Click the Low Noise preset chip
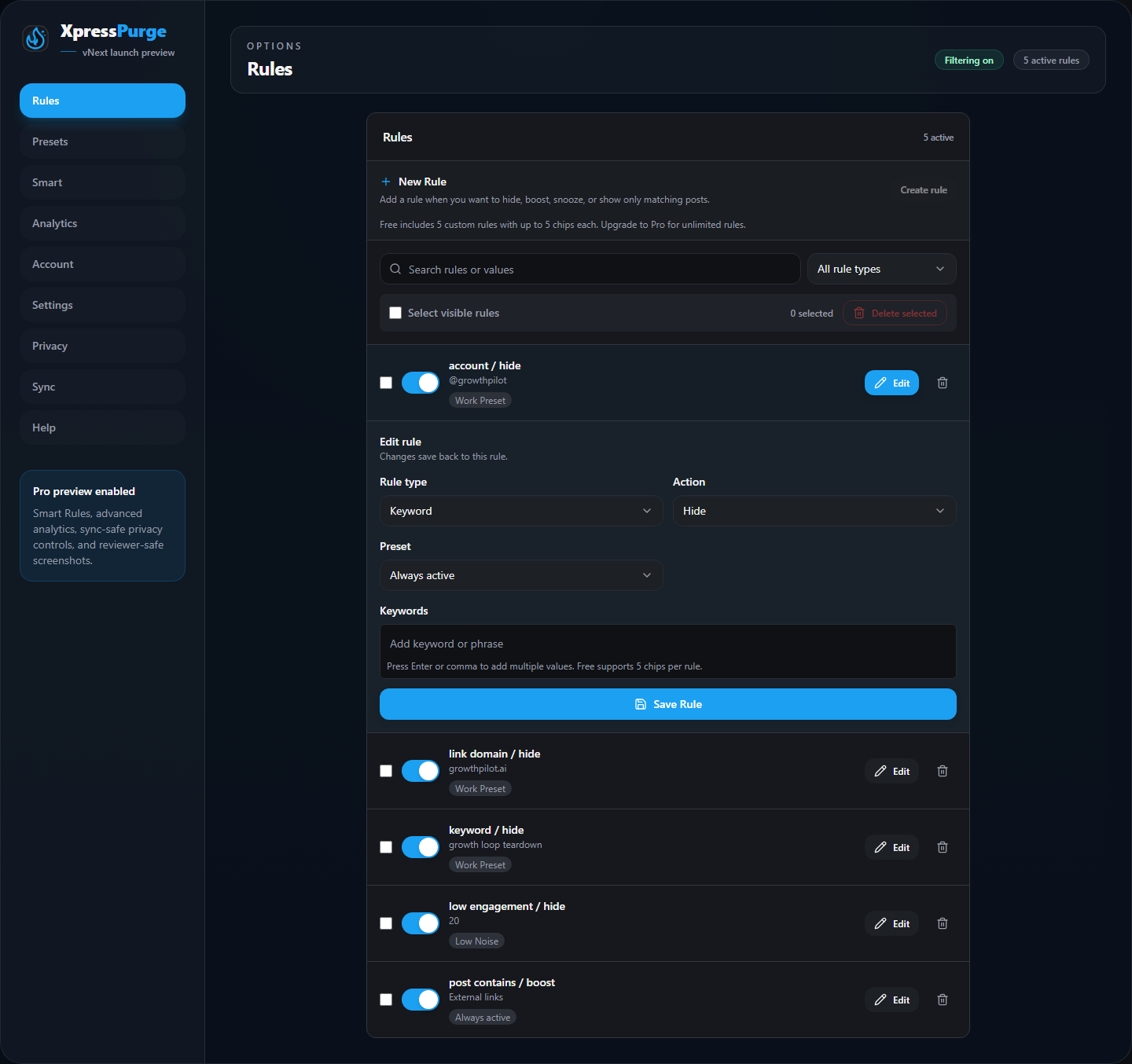 (476, 941)
